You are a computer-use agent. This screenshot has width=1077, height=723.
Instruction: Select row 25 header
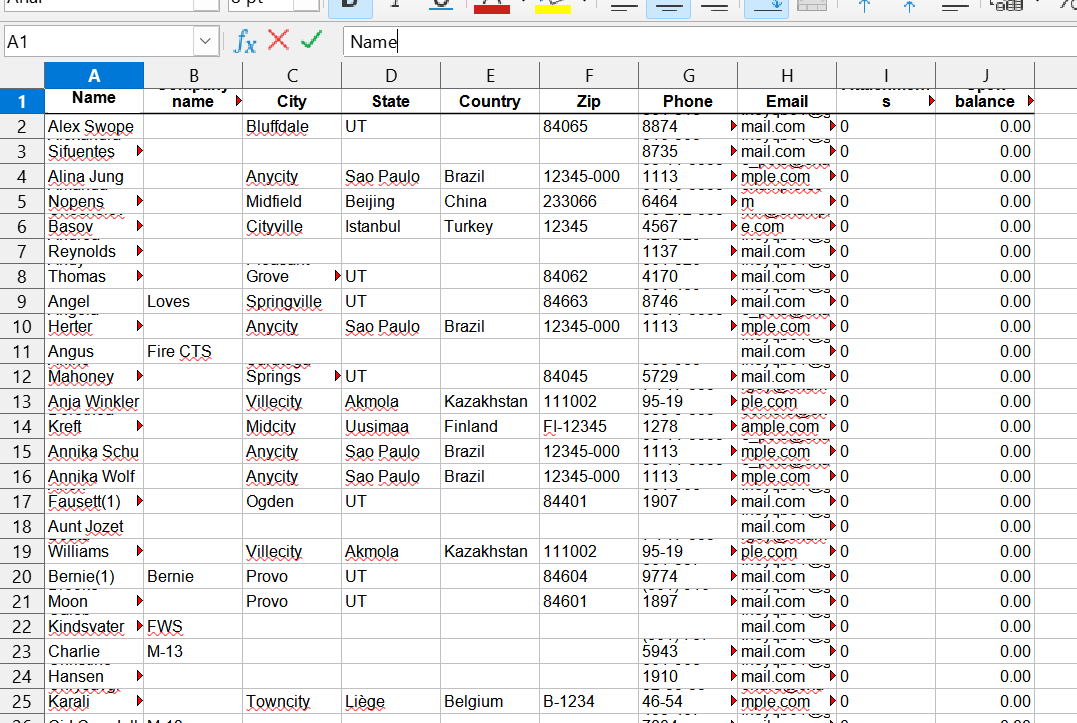(22, 702)
